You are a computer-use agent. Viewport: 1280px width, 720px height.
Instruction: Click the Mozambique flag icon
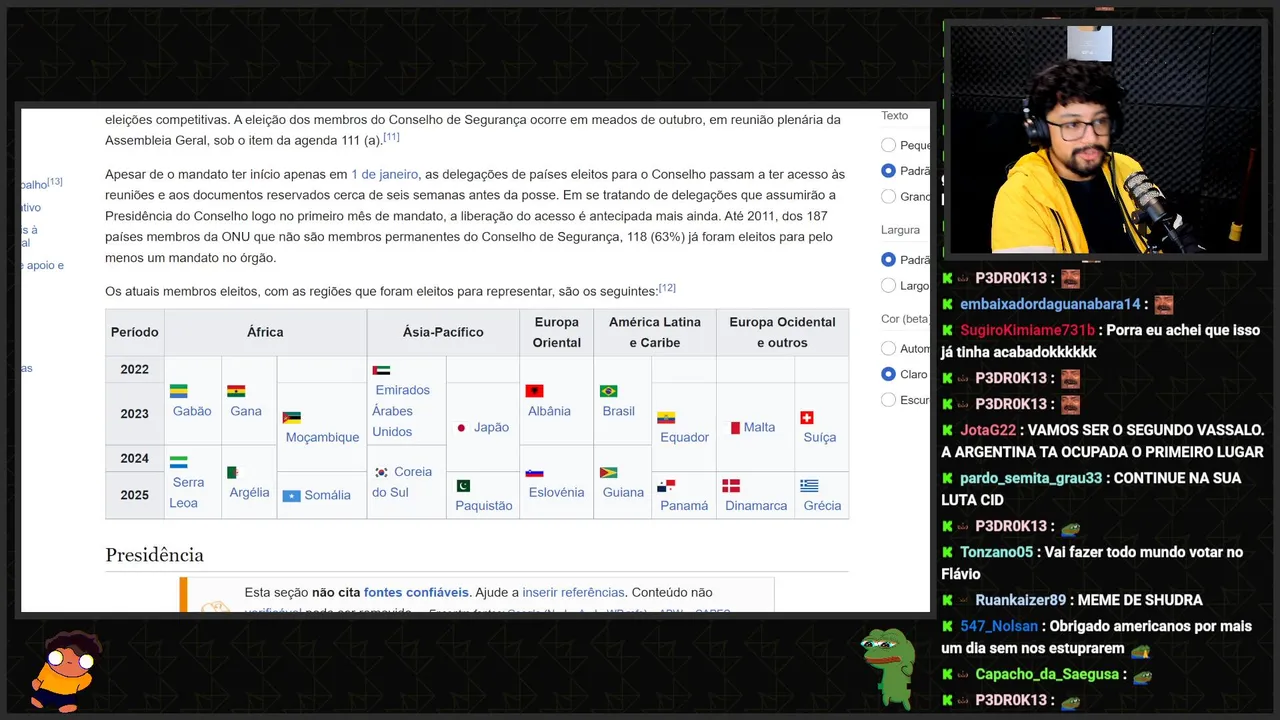point(292,417)
